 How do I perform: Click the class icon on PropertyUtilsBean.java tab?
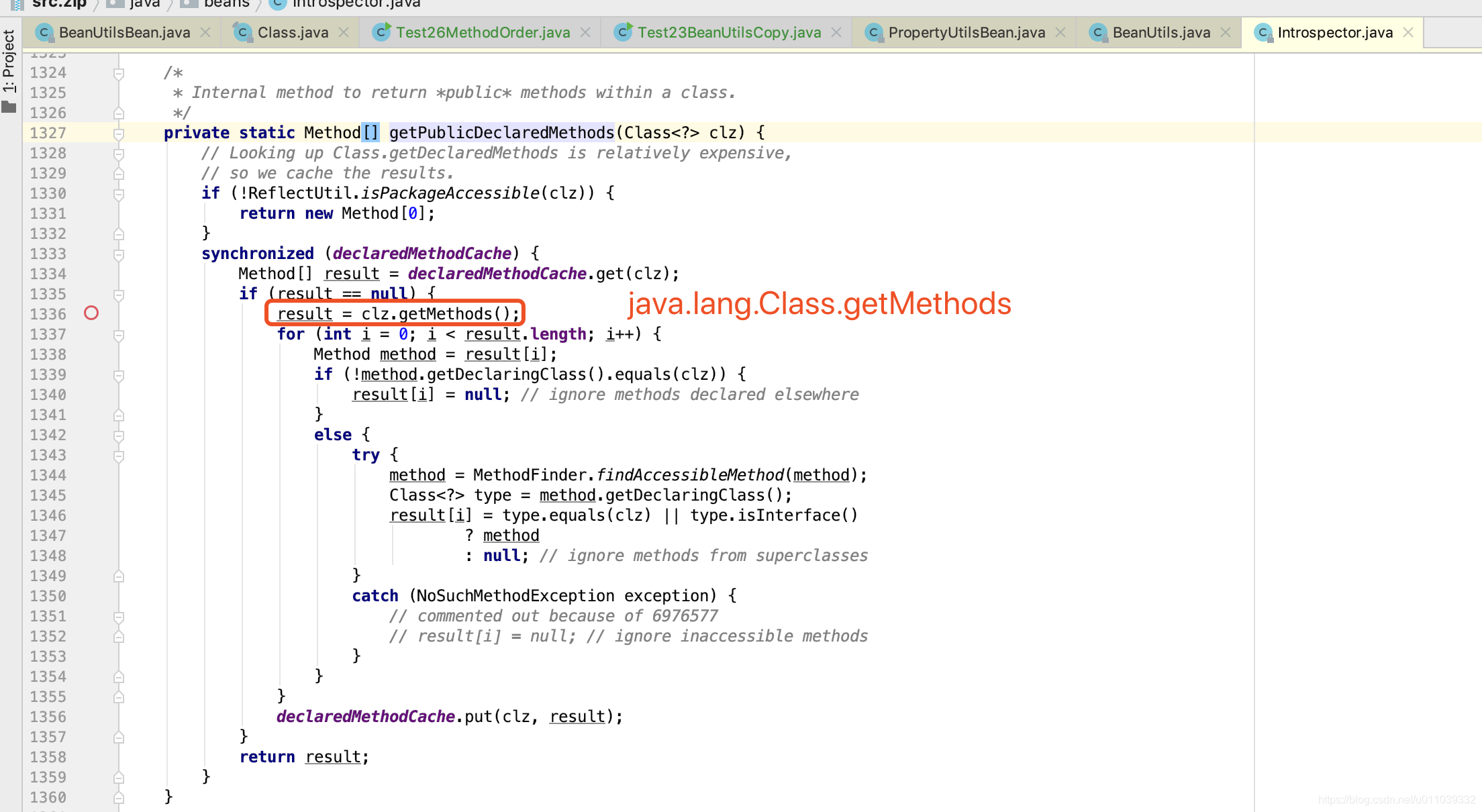point(874,32)
